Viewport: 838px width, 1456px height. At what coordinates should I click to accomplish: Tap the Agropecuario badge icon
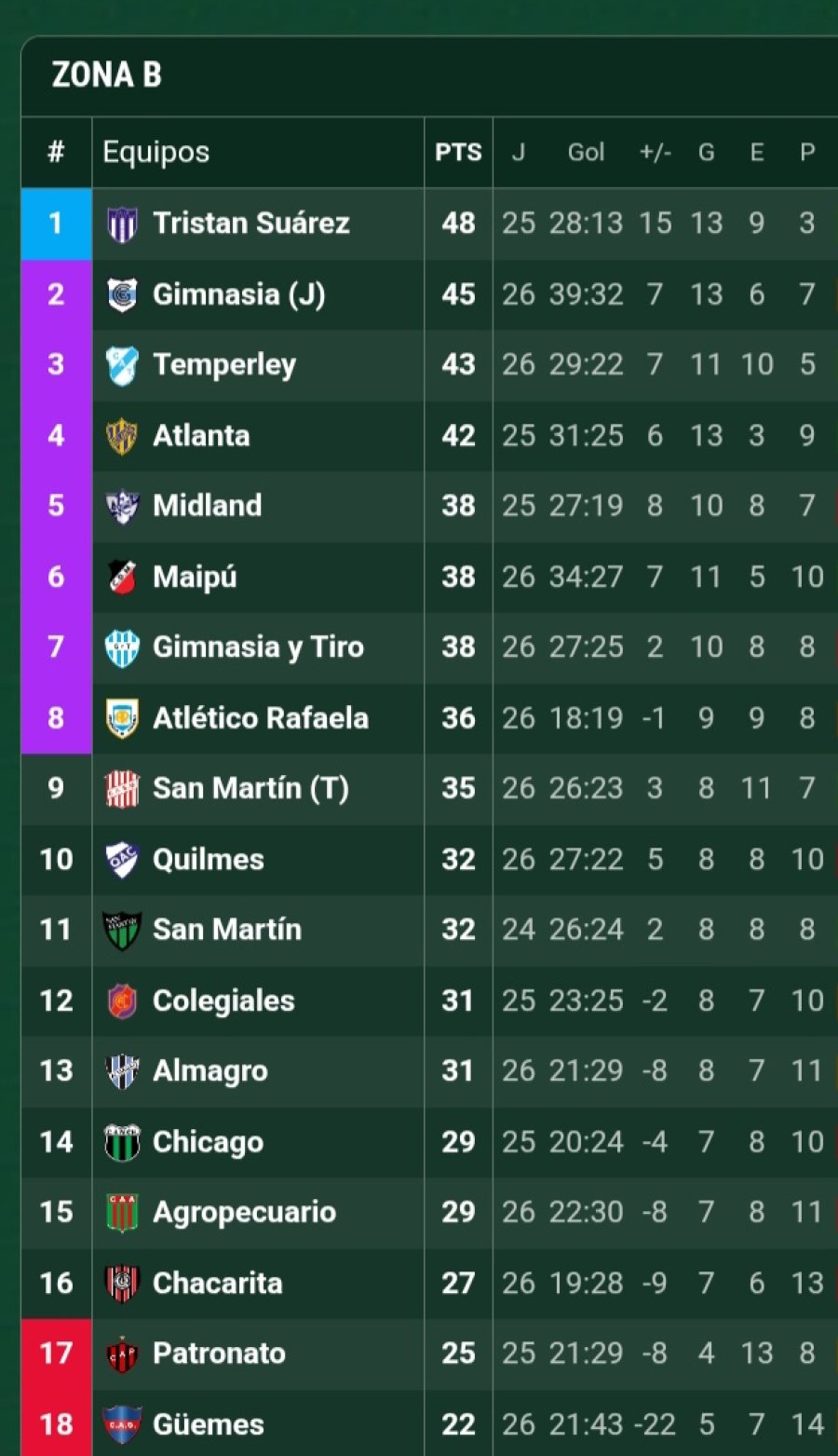click(x=122, y=1212)
